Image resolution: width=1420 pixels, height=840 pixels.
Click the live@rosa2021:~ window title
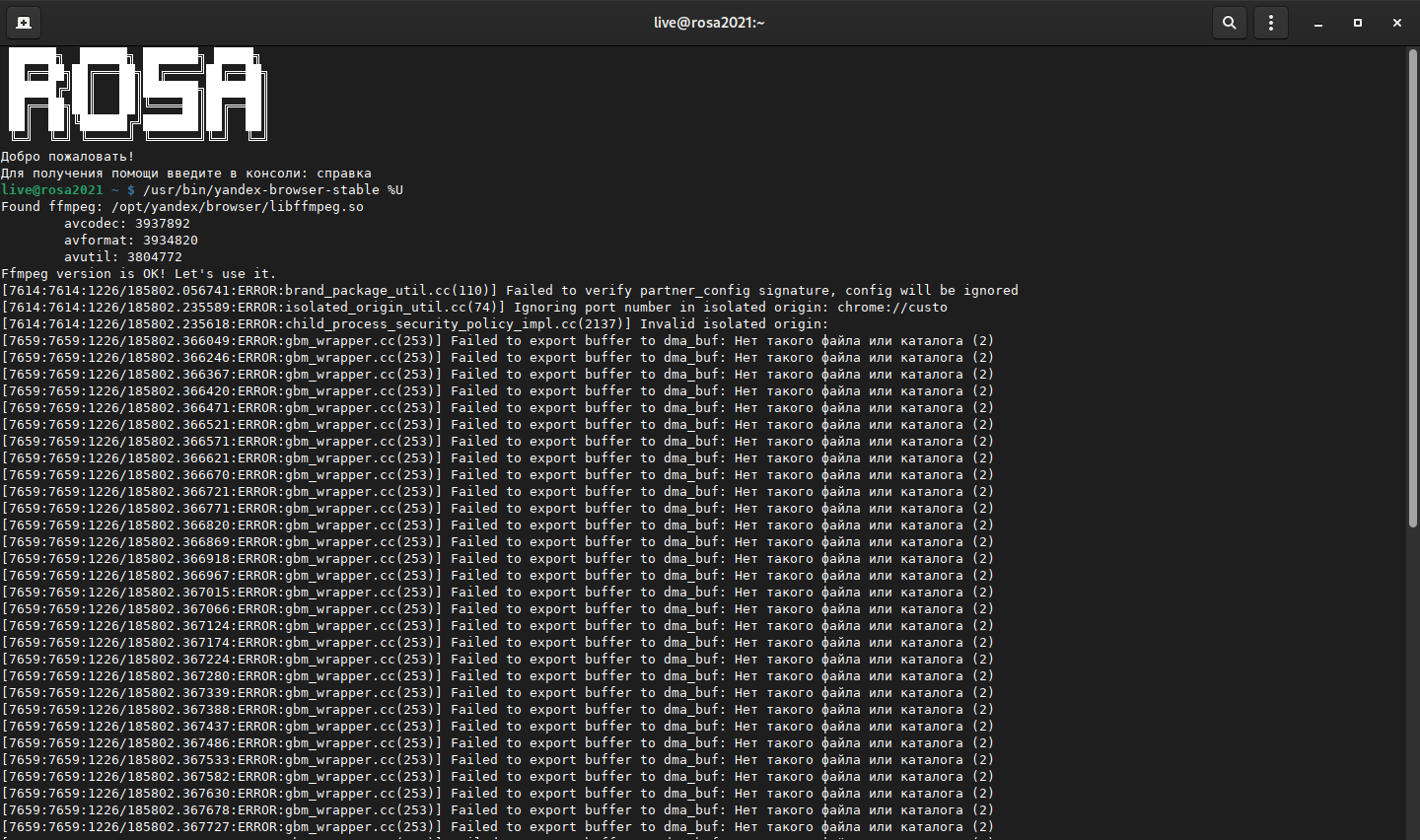pos(709,23)
